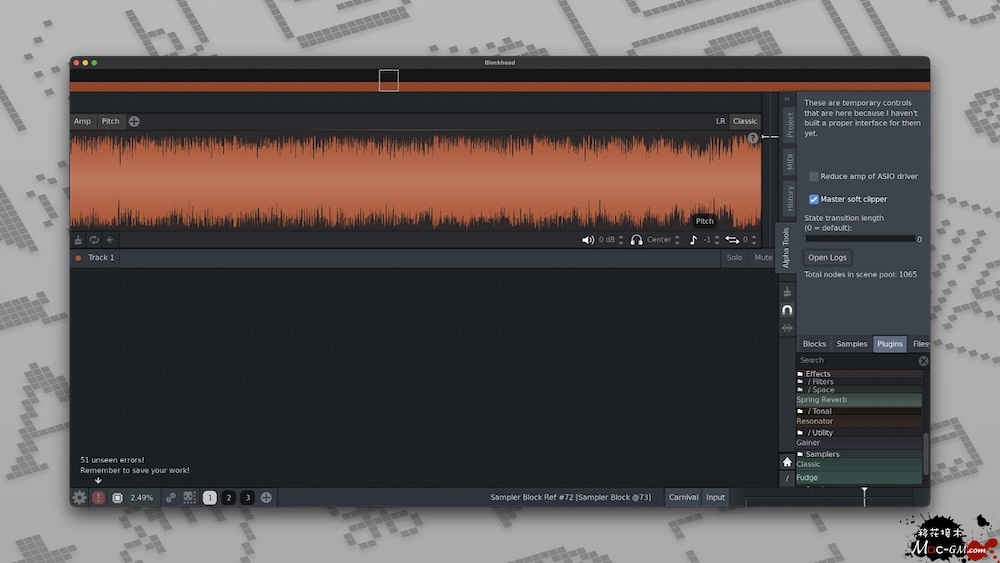This screenshot has height=563, width=1000.
Task: Collapse the Effects folder
Action: [x=801, y=374]
